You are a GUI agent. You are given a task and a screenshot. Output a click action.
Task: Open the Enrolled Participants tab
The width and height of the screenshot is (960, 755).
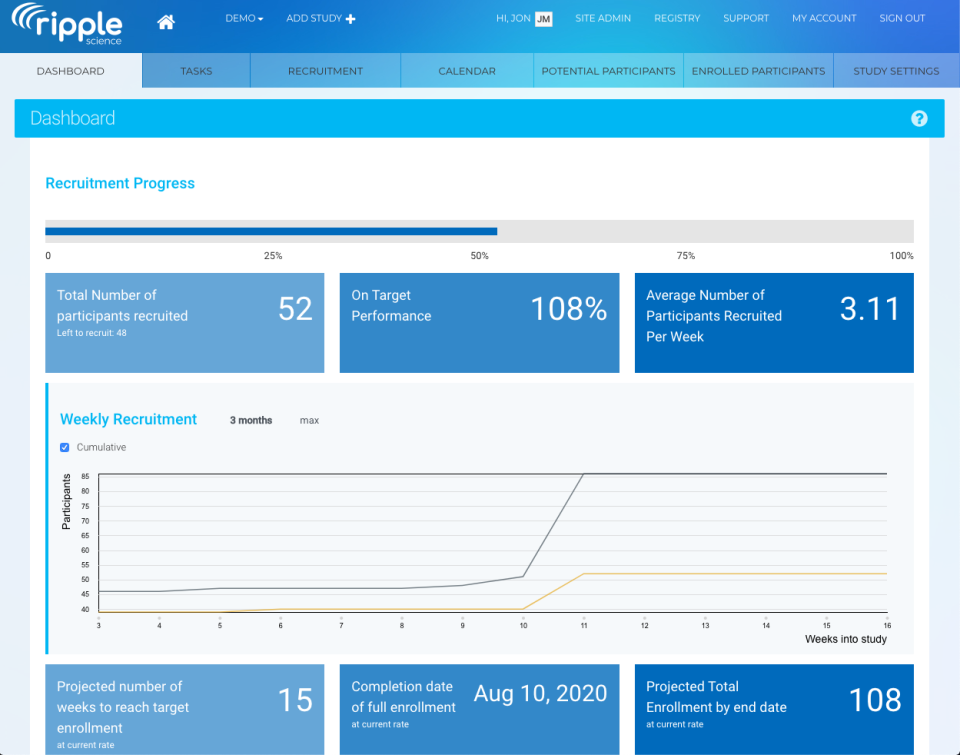758,70
